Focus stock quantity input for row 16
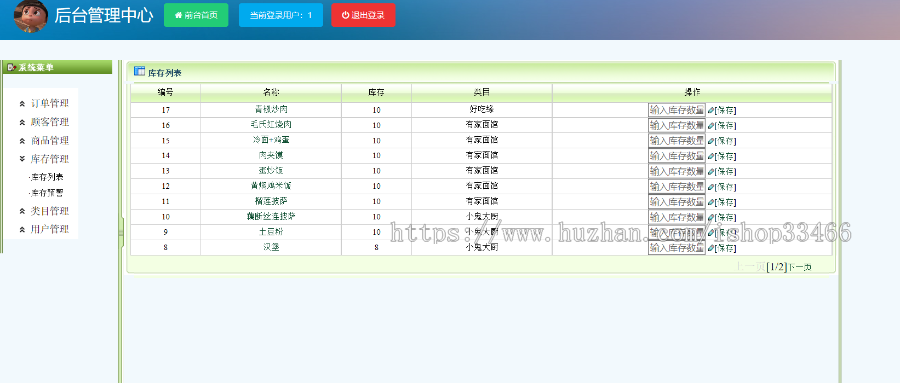 click(x=677, y=125)
